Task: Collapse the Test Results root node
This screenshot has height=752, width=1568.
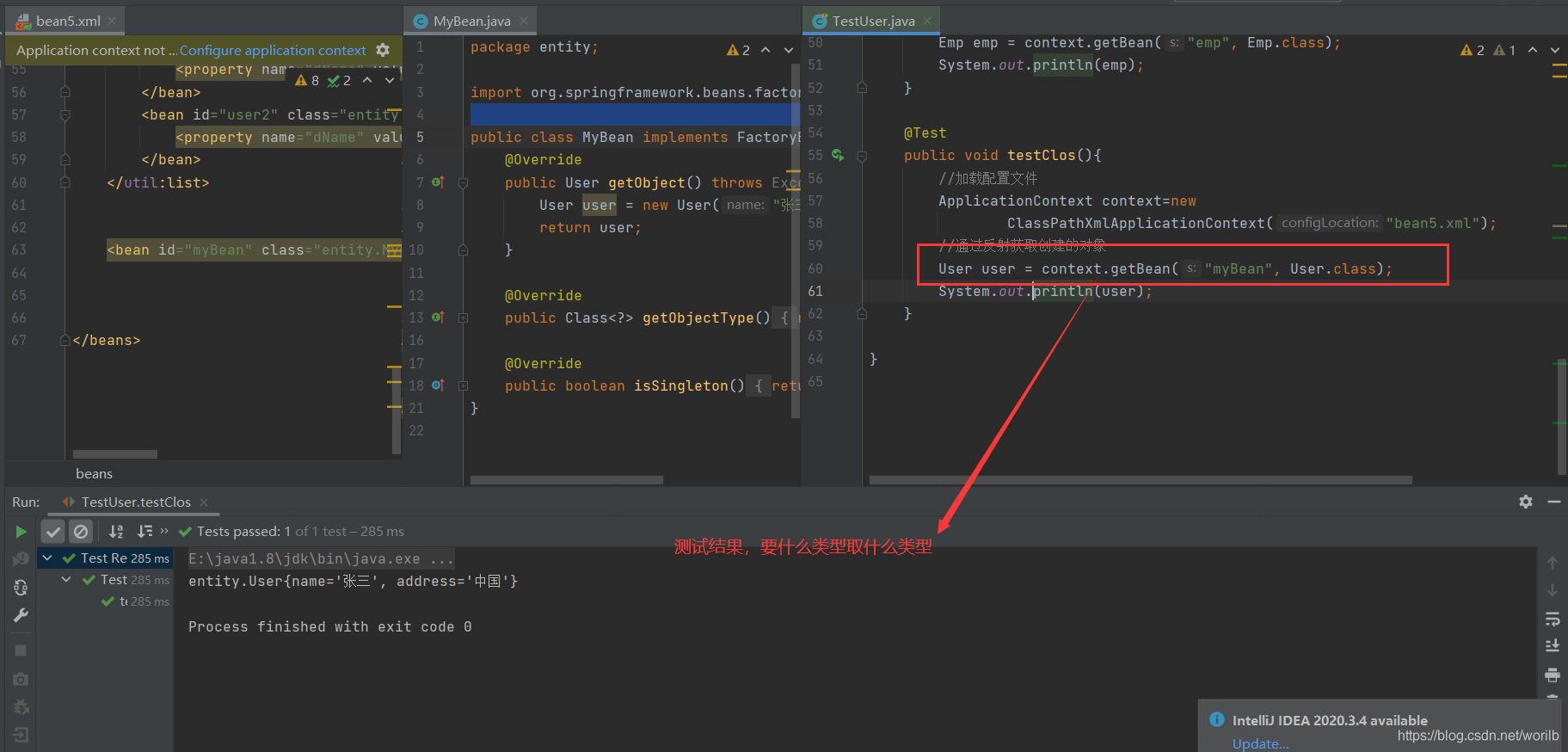Action: tap(48, 558)
